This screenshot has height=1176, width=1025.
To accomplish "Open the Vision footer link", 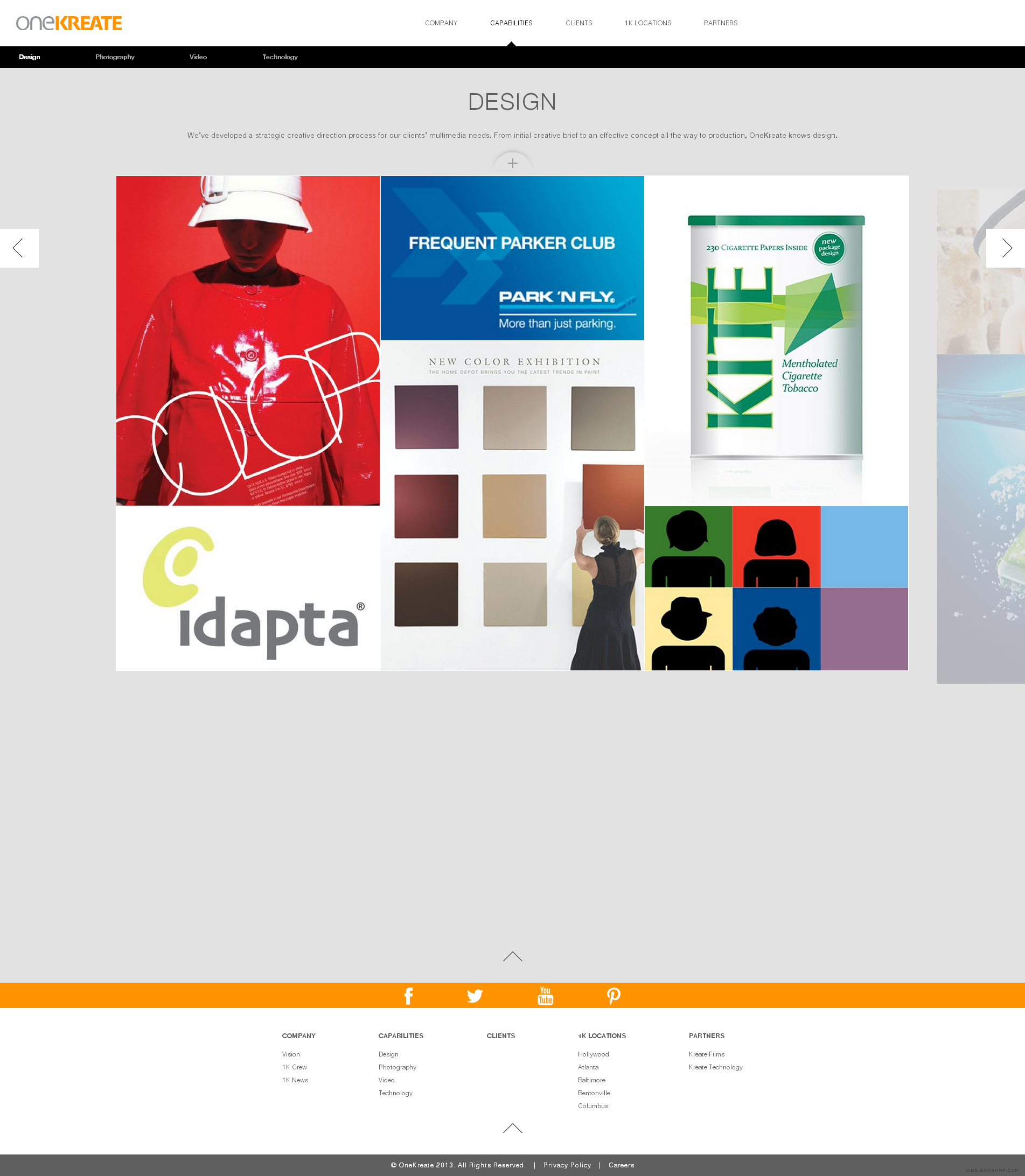I will (290, 1054).
